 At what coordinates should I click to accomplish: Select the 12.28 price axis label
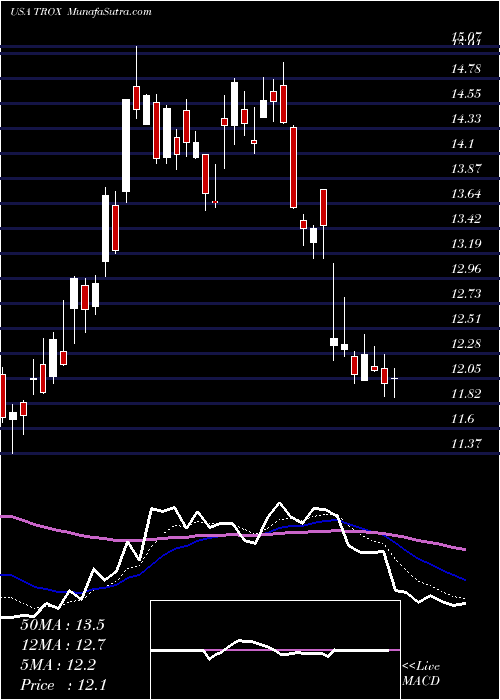(x=466, y=344)
